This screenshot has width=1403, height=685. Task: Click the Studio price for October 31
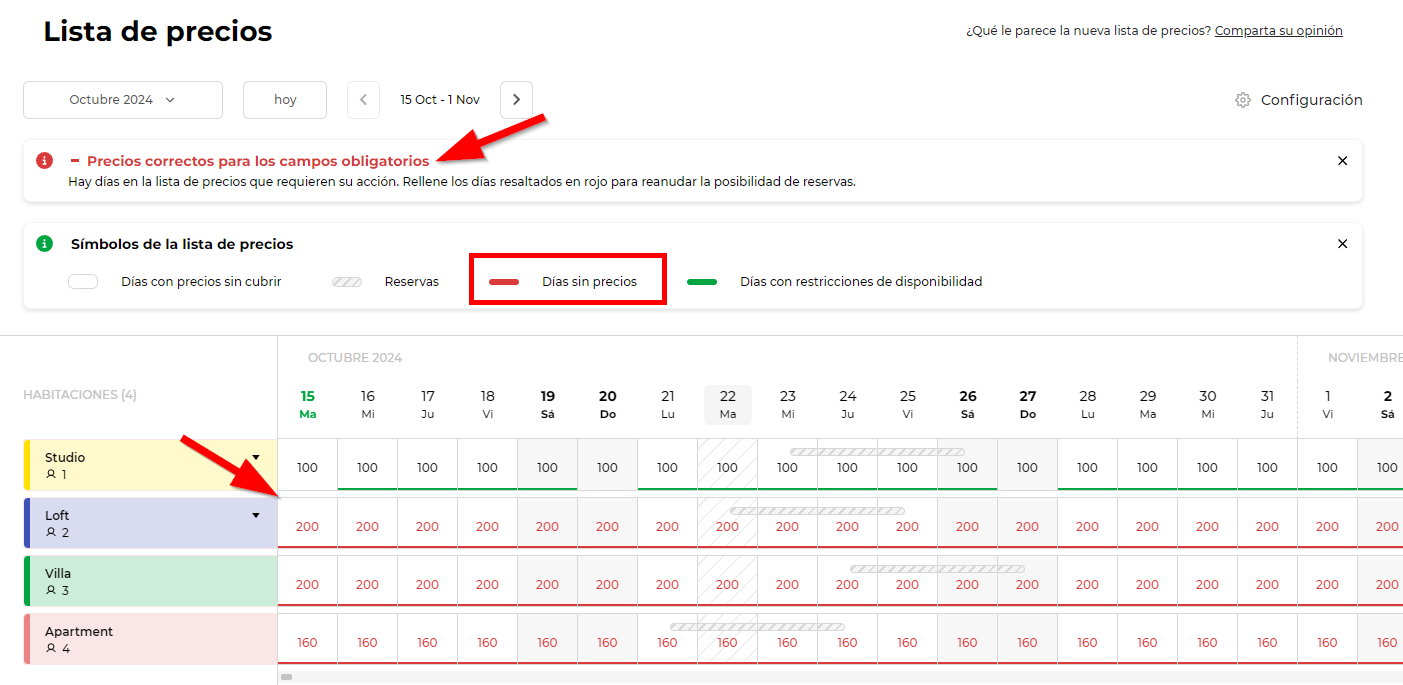(x=1267, y=467)
